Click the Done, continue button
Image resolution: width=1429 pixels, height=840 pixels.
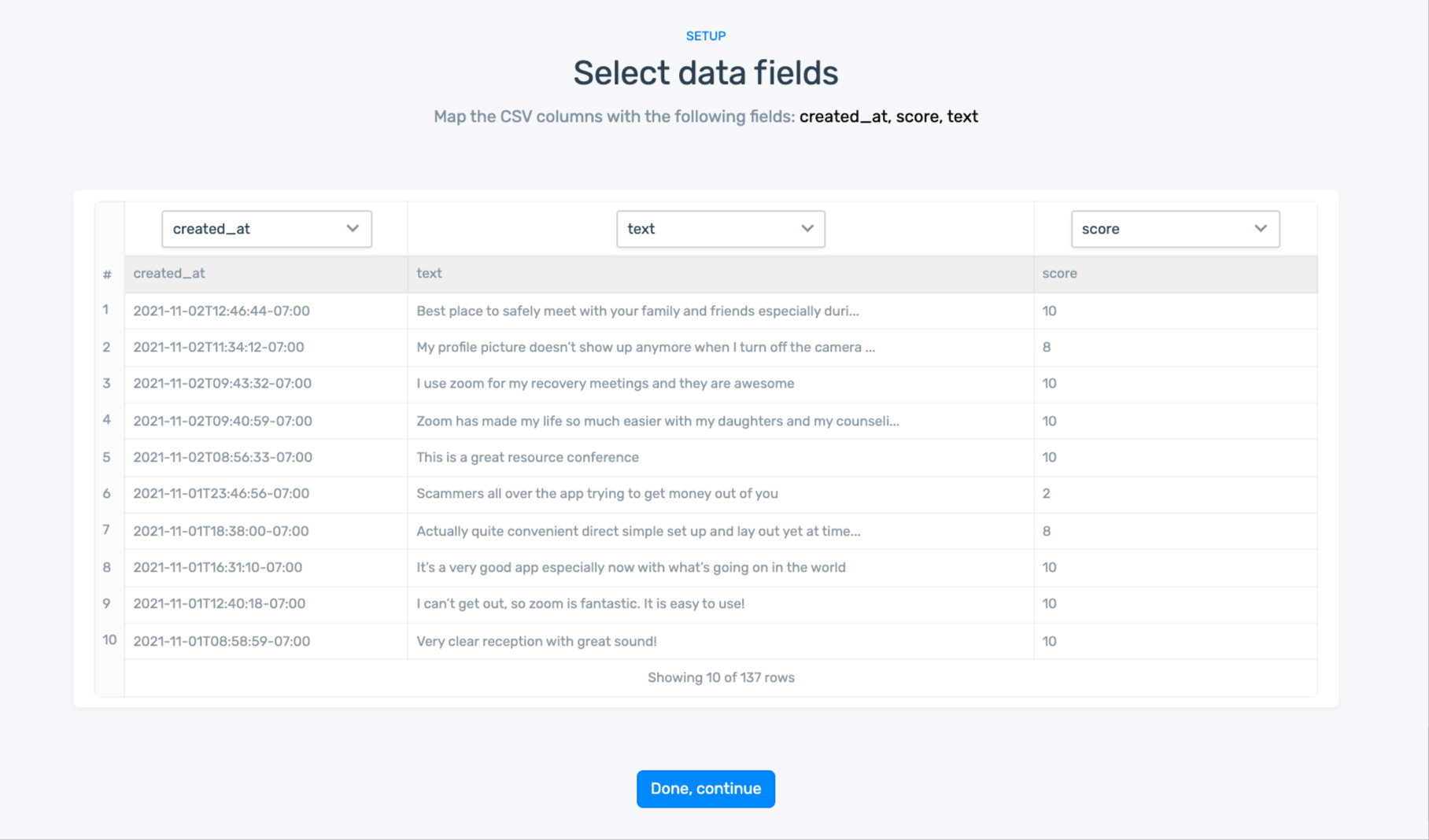coord(705,789)
